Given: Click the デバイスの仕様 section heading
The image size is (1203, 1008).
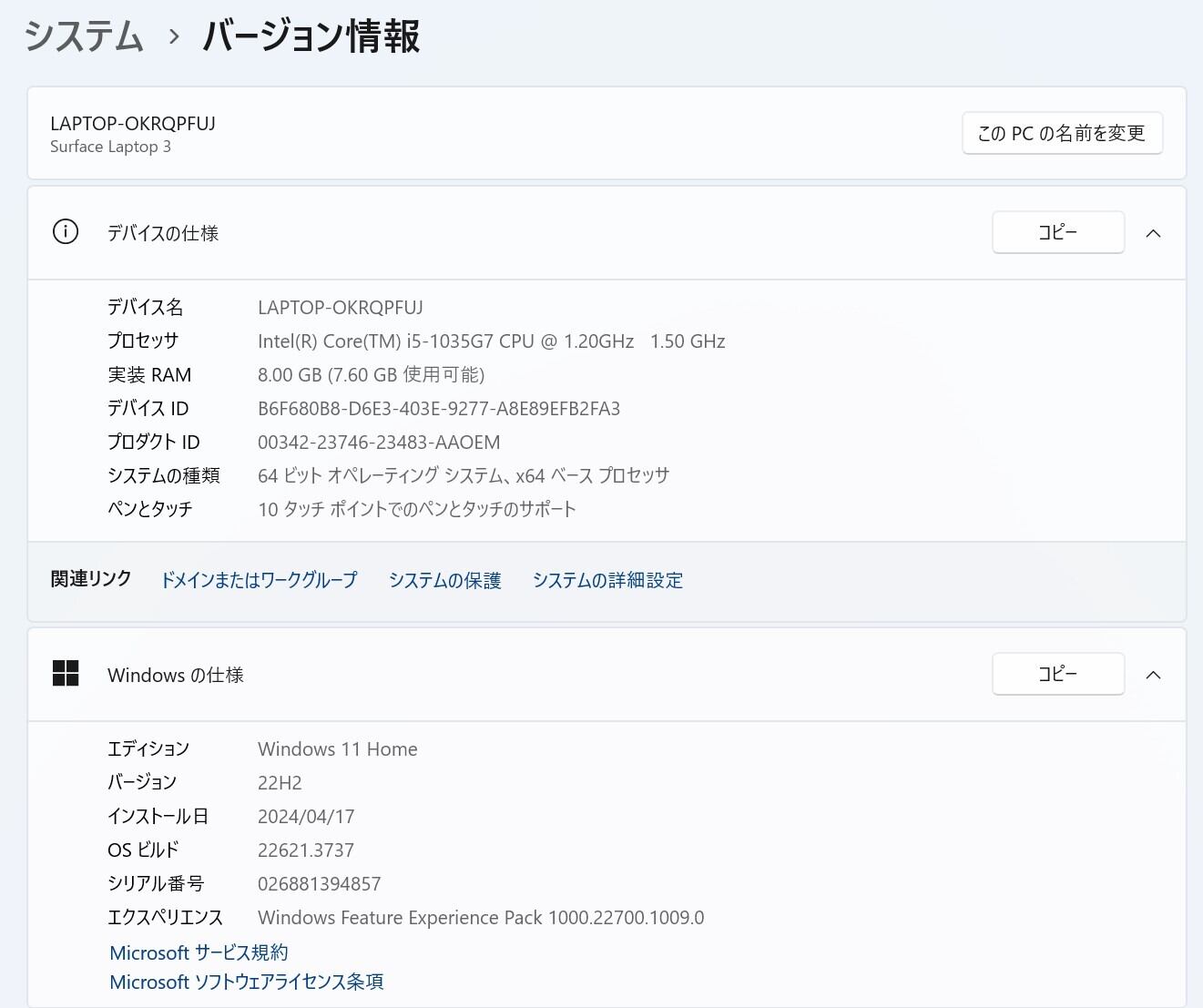Looking at the screenshot, I should pos(163,233).
